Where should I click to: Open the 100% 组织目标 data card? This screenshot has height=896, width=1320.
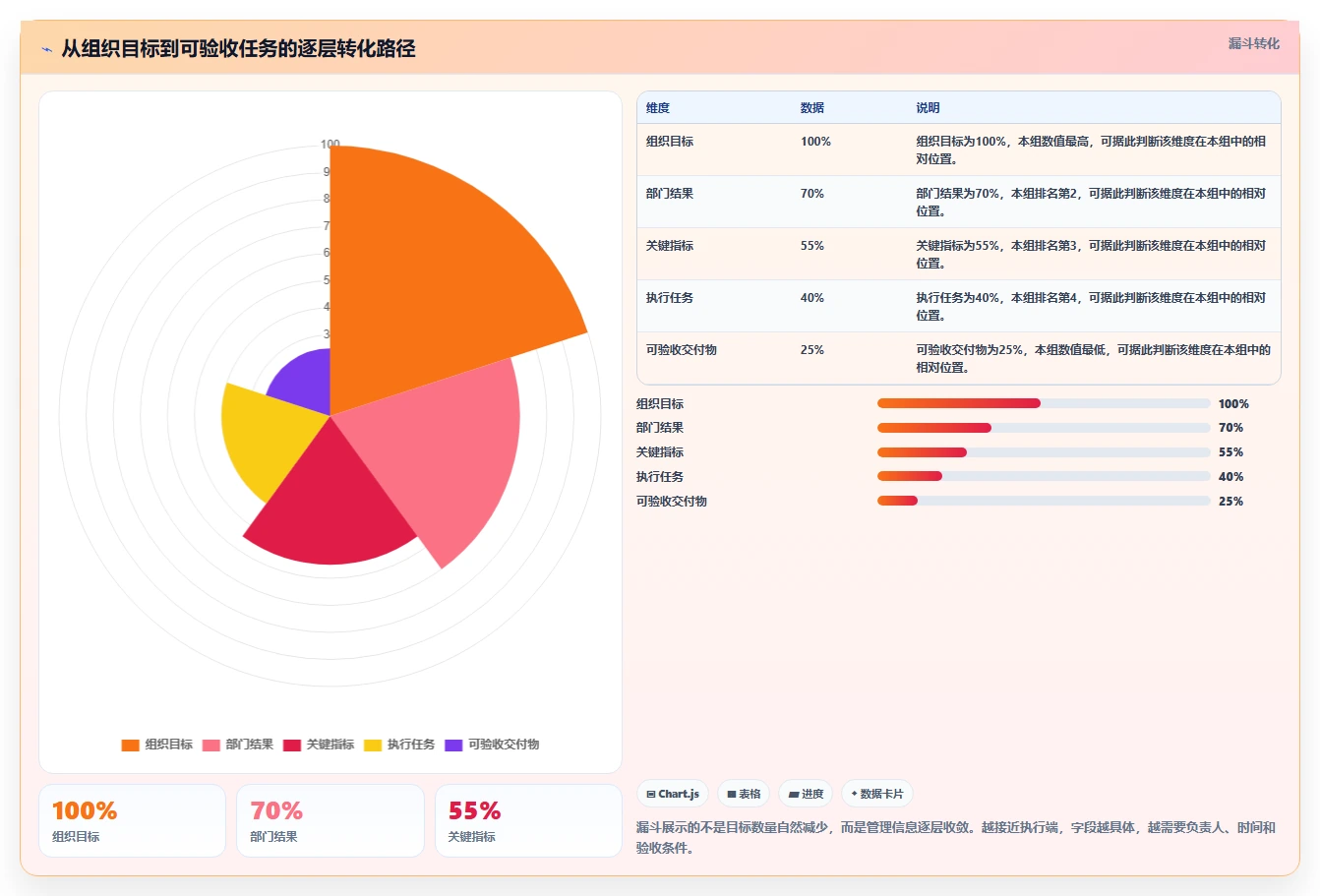132,820
